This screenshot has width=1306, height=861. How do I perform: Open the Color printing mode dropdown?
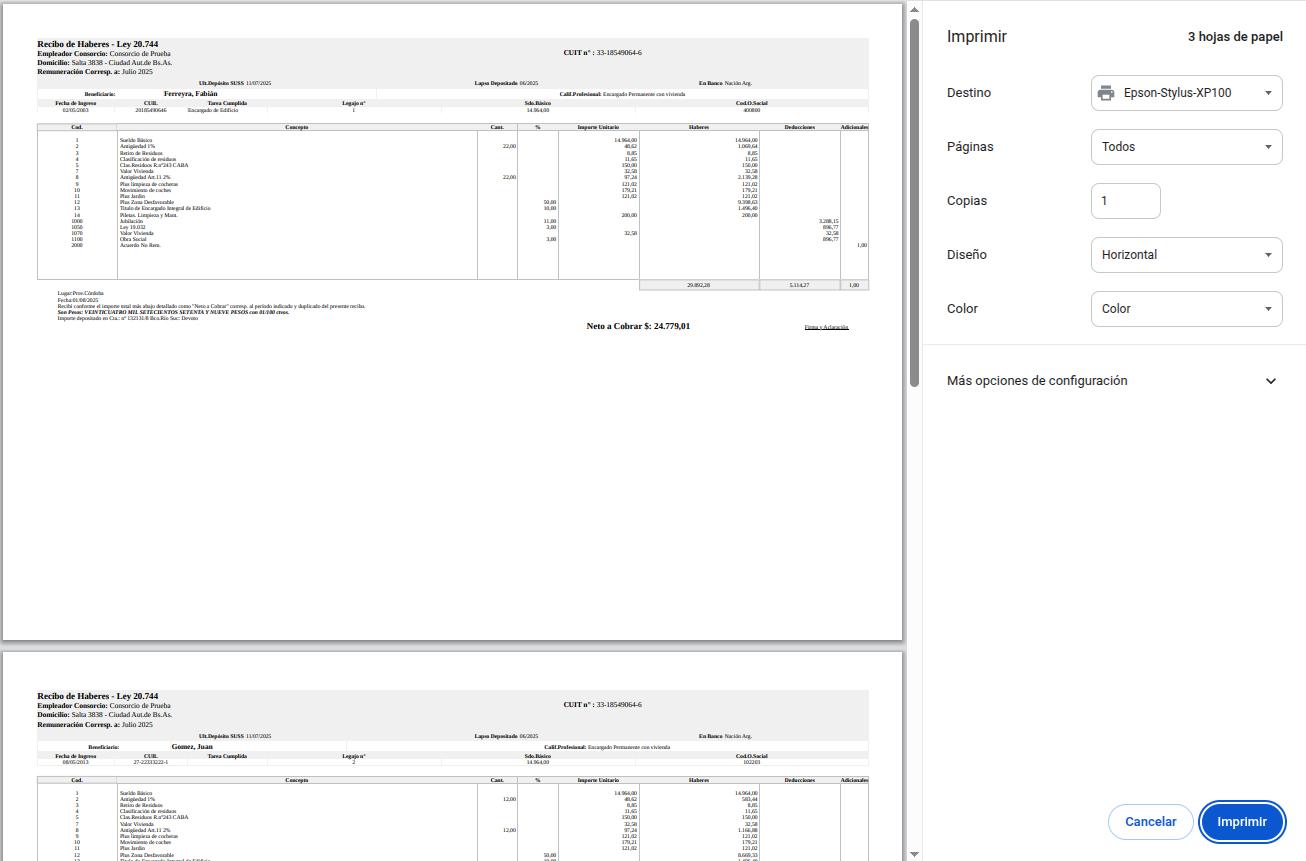(1186, 309)
